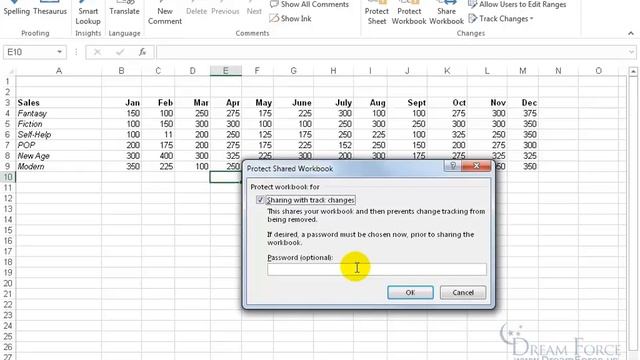The width and height of the screenshot is (640, 360).
Task: Open the Insert Function fx button
Action: click(x=142, y=52)
